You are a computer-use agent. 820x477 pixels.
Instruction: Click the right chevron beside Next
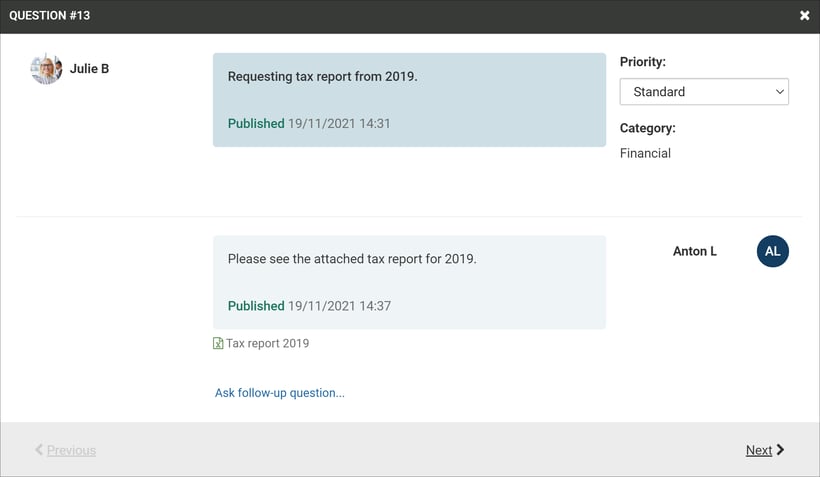click(781, 450)
